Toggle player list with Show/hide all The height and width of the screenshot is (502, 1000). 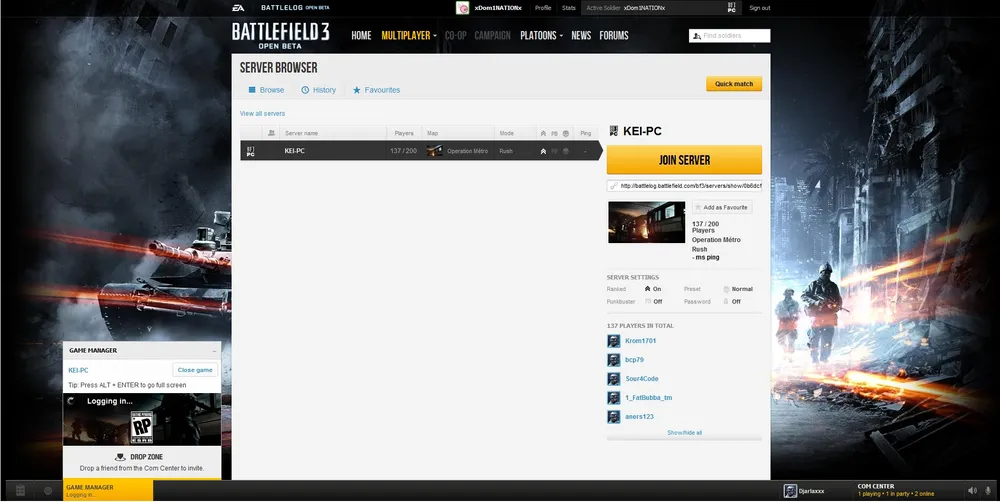tap(684, 432)
